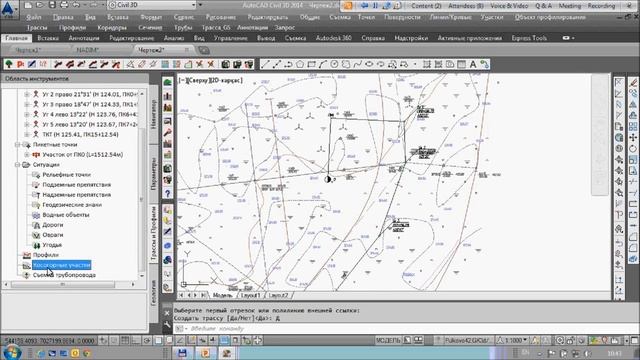Click the Voice & Video meeting button
Screen dimensions: 640x360
tap(509, 6)
